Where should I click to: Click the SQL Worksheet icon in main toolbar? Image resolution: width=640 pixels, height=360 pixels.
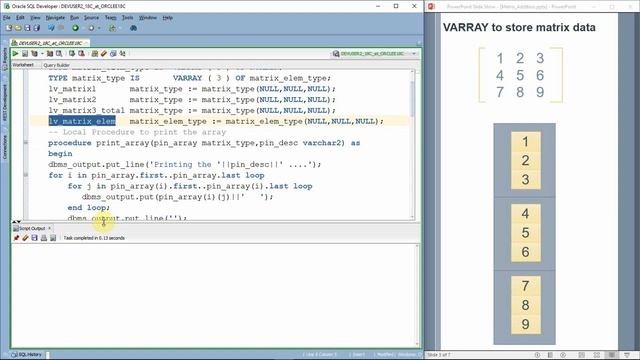pyautogui.click(x=112, y=28)
